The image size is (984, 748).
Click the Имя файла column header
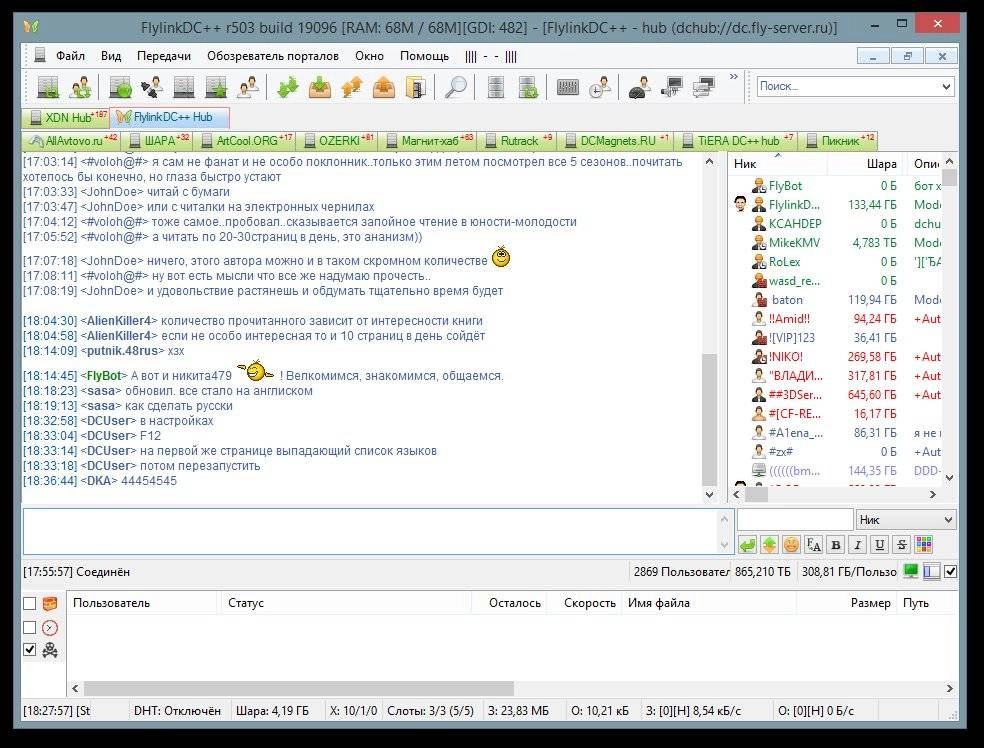click(x=709, y=602)
